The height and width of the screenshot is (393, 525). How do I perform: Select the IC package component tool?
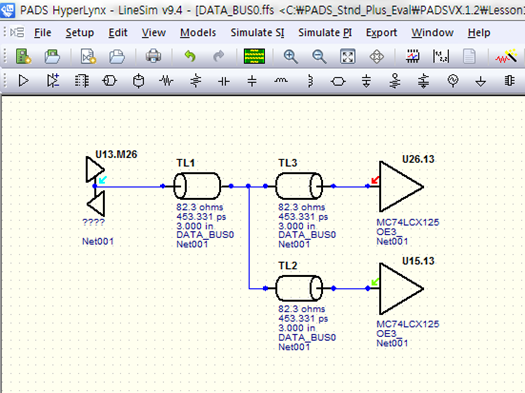point(81,81)
